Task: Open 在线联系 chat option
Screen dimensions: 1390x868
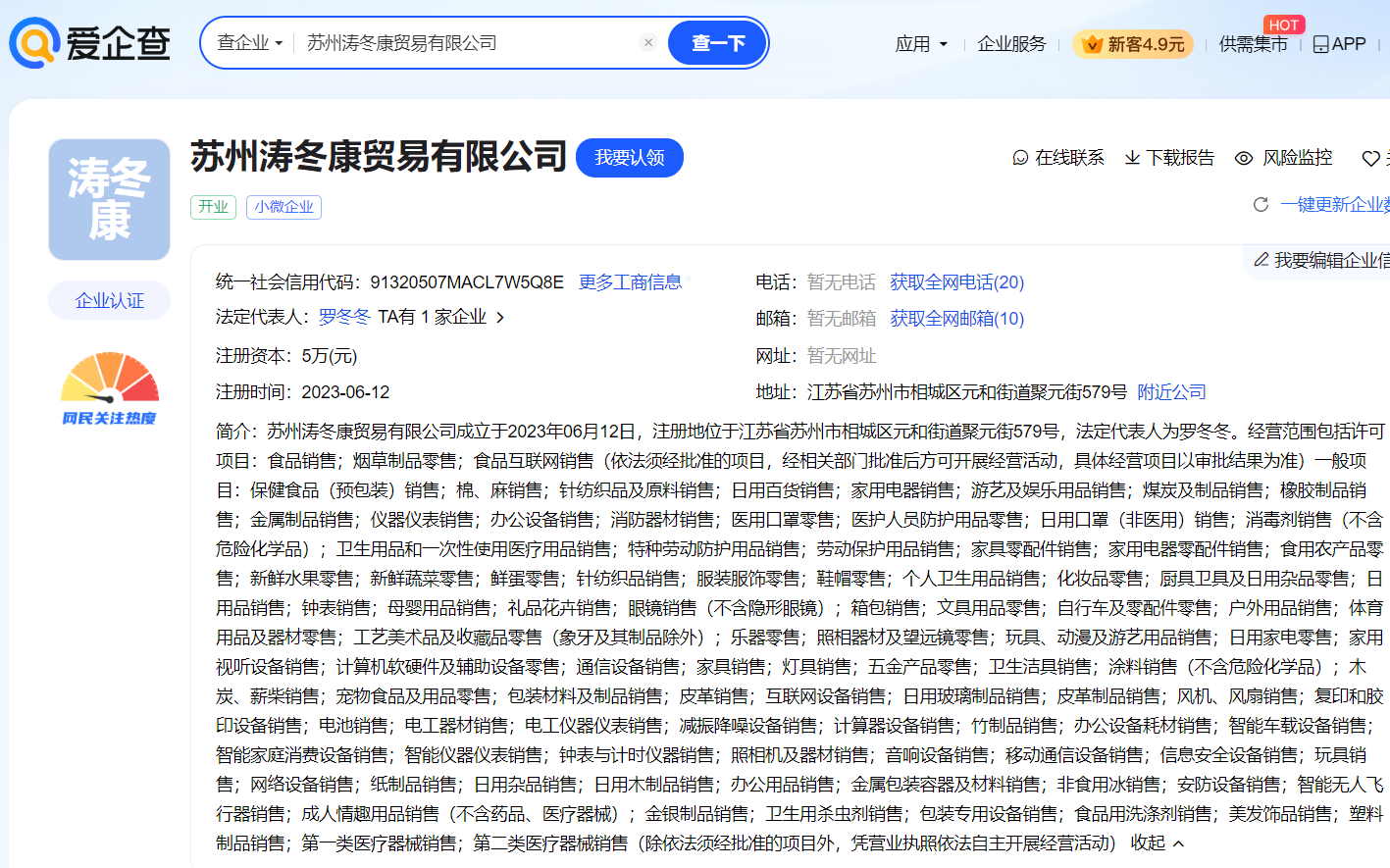Action: coord(1058,158)
